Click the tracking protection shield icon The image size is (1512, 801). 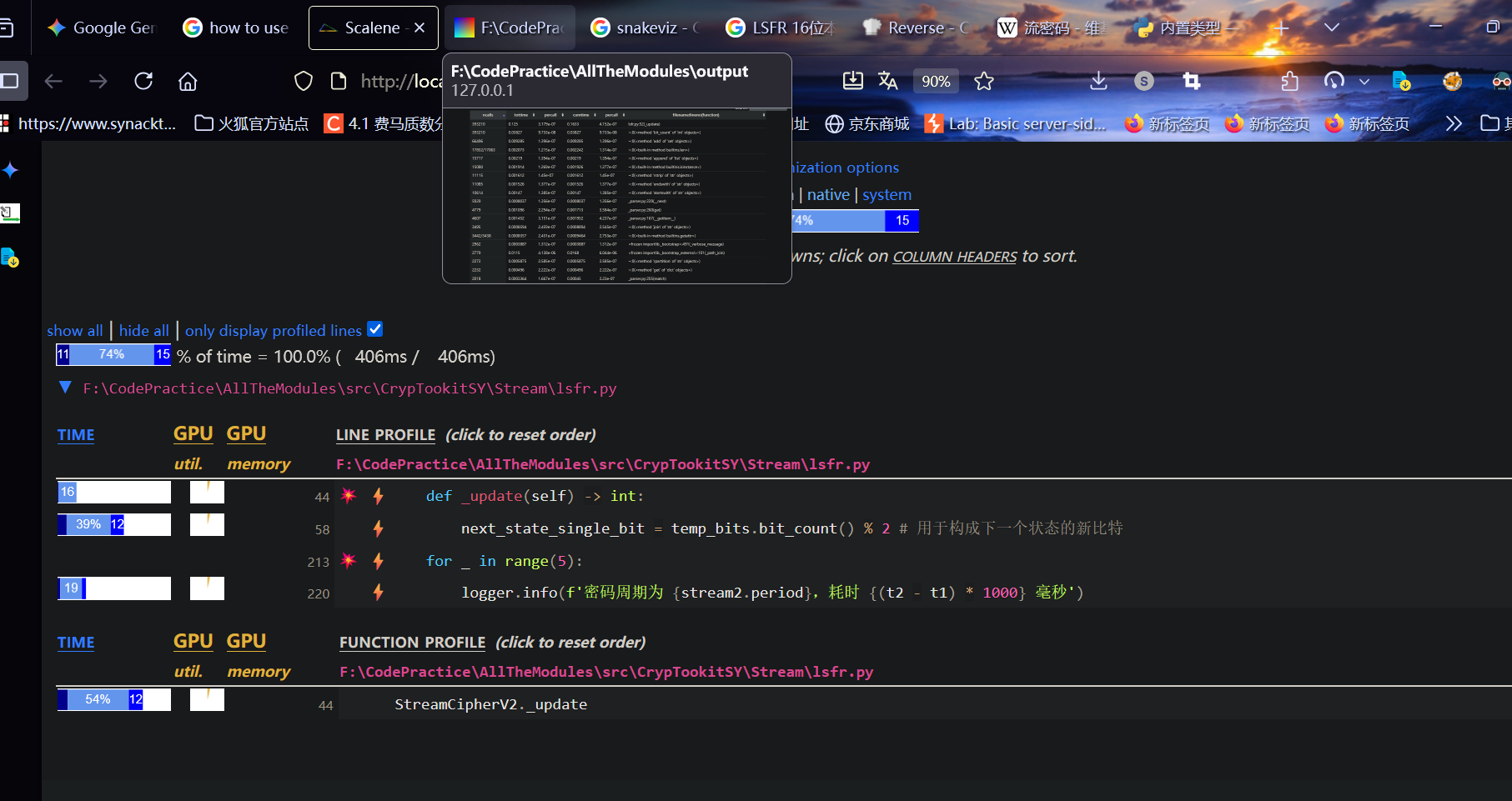pyautogui.click(x=304, y=81)
